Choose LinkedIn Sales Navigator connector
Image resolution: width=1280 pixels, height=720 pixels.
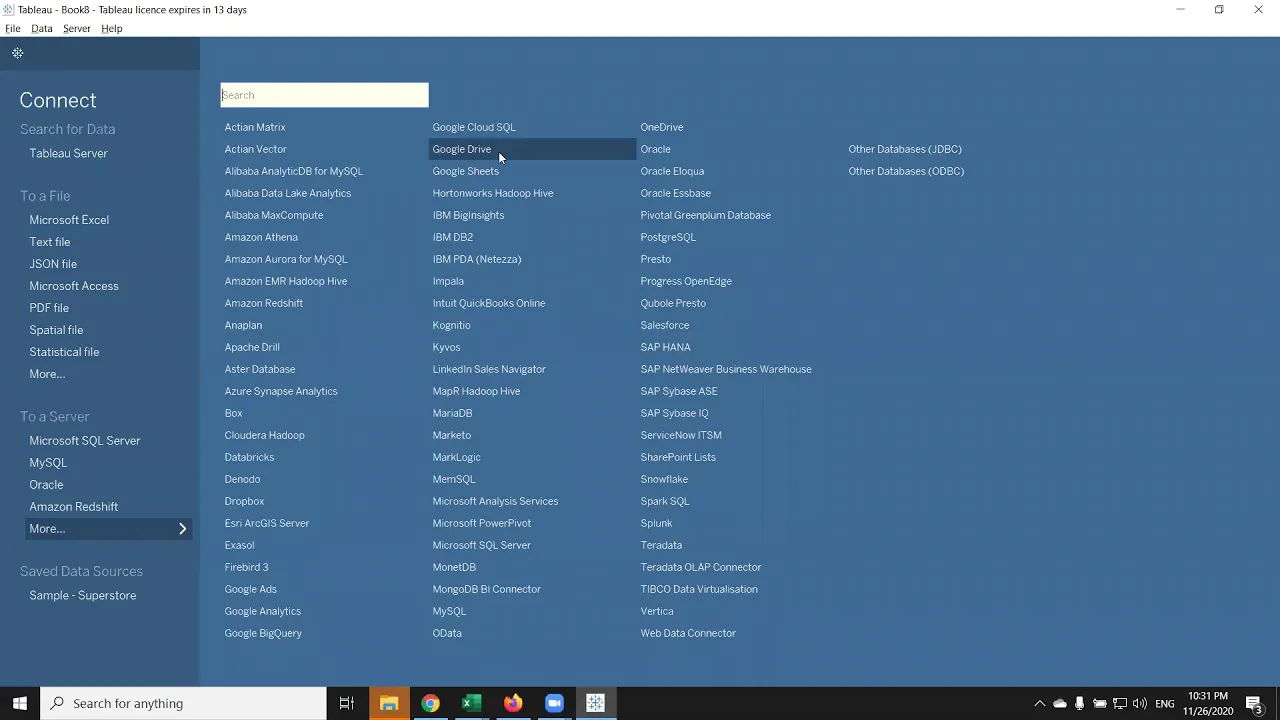click(x=489, y=369)
